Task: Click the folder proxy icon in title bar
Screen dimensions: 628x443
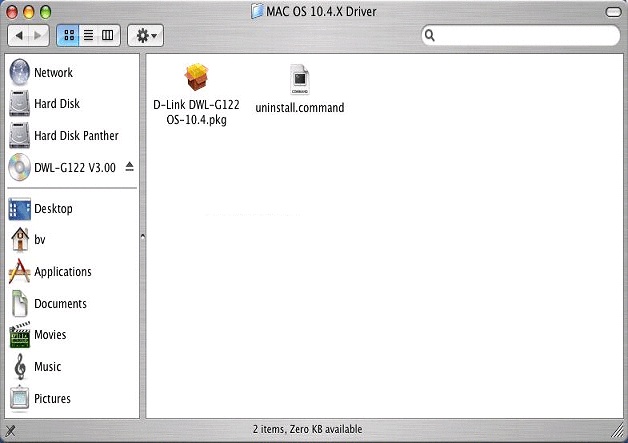Action: 257,11
